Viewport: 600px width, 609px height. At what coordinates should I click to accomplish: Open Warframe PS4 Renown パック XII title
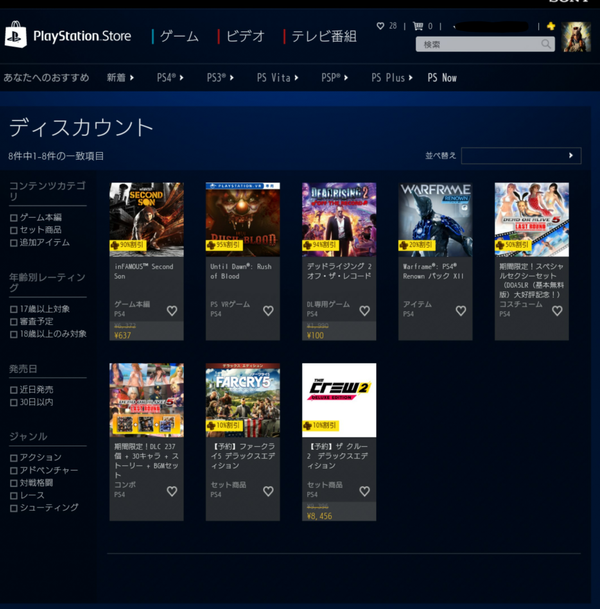click(433, 271)
